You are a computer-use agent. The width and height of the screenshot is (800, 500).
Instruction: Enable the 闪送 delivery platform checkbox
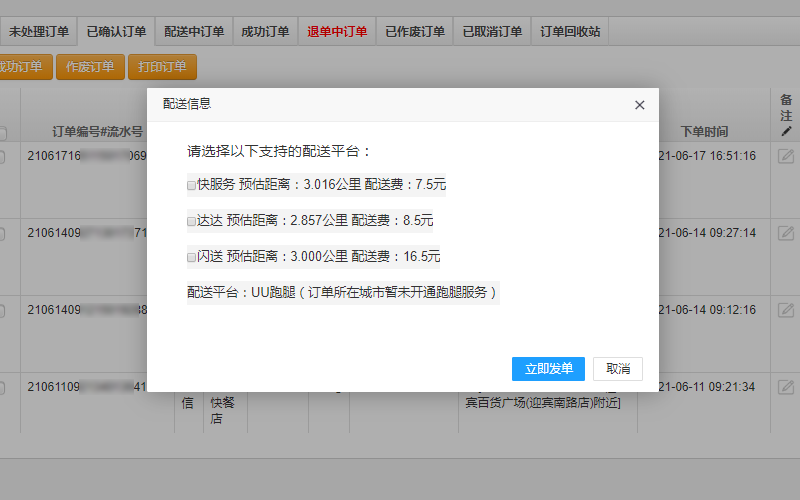tap(191, 257)
